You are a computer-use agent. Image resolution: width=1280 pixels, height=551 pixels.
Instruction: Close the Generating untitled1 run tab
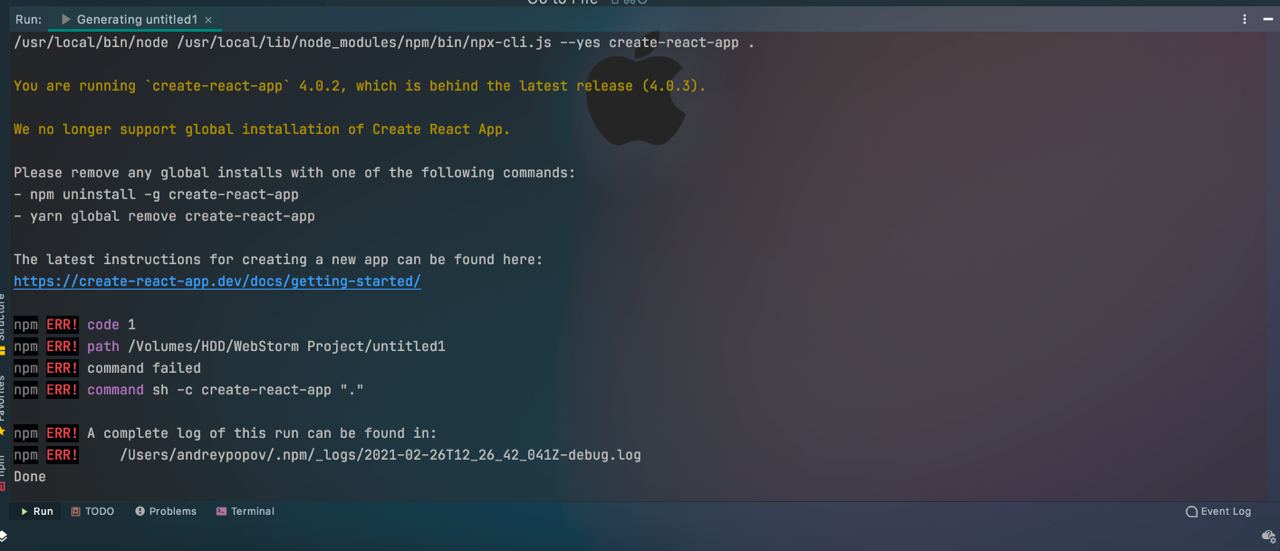208,20
